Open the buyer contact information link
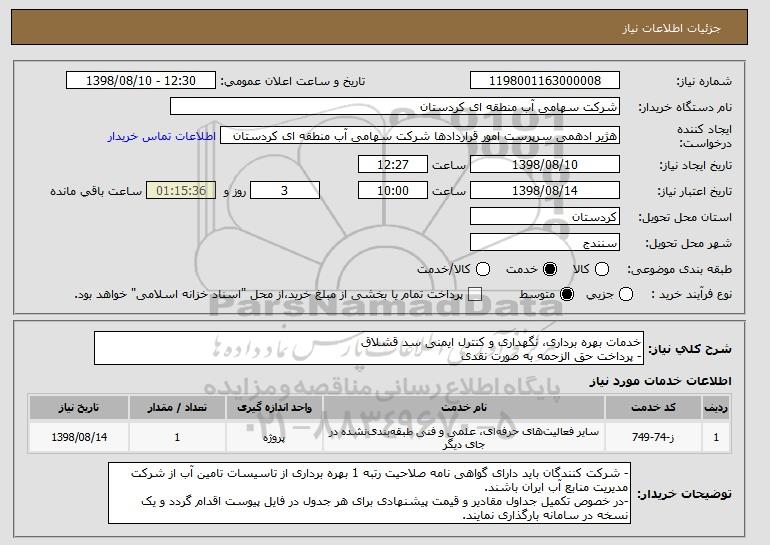This screenshot has height=545, width=770. click(162, 136)
